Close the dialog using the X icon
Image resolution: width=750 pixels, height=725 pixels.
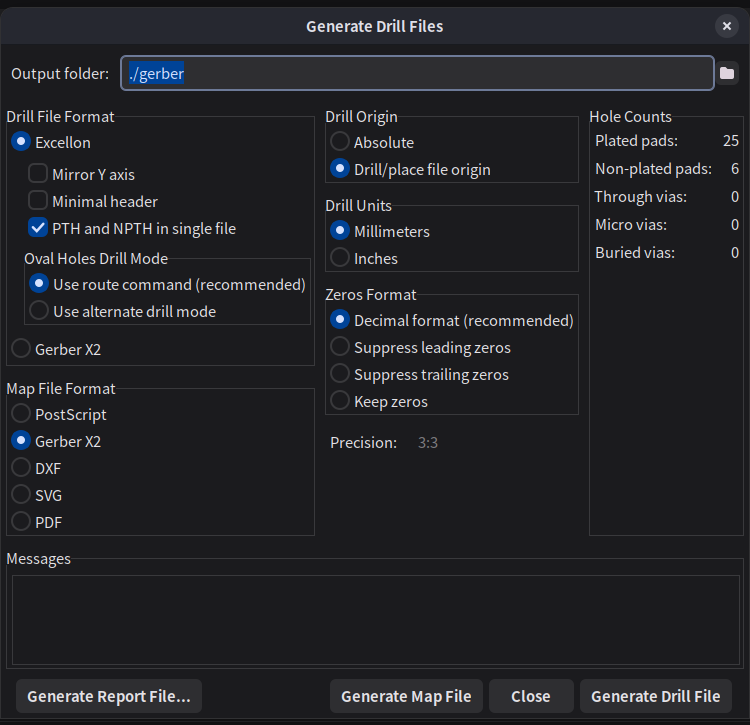tap(727, 26)
